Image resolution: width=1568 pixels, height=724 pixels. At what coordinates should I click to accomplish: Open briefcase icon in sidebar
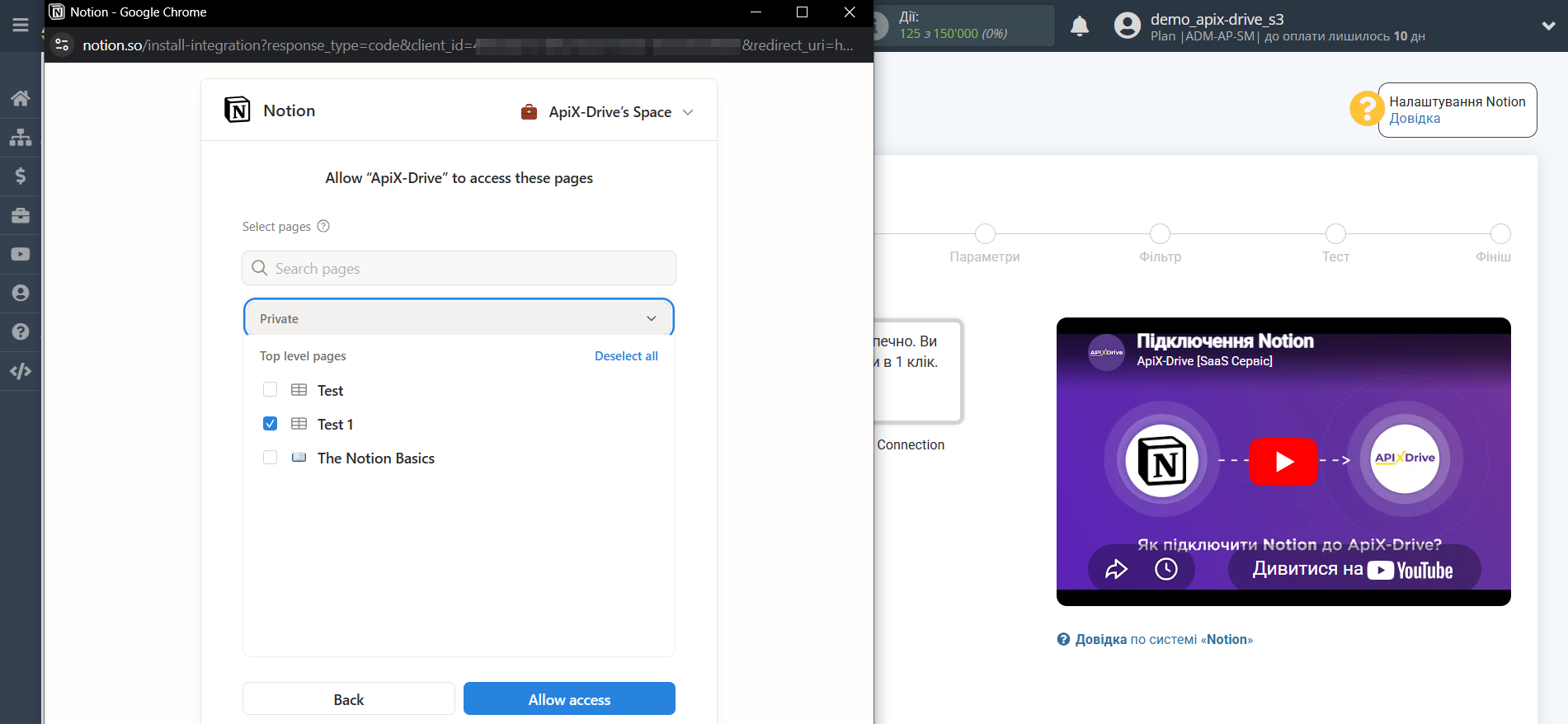[21, 215]
